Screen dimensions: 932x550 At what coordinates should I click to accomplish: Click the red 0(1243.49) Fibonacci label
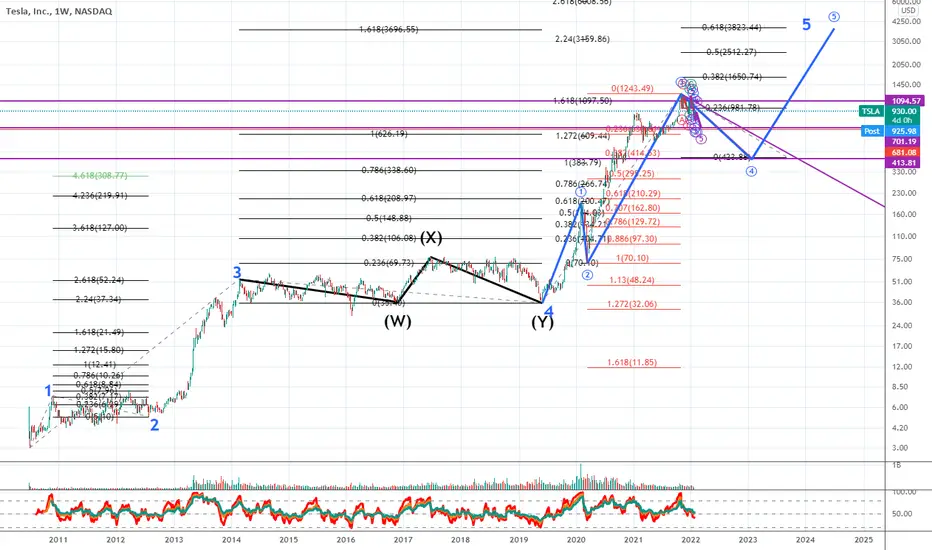click(632, 89)
